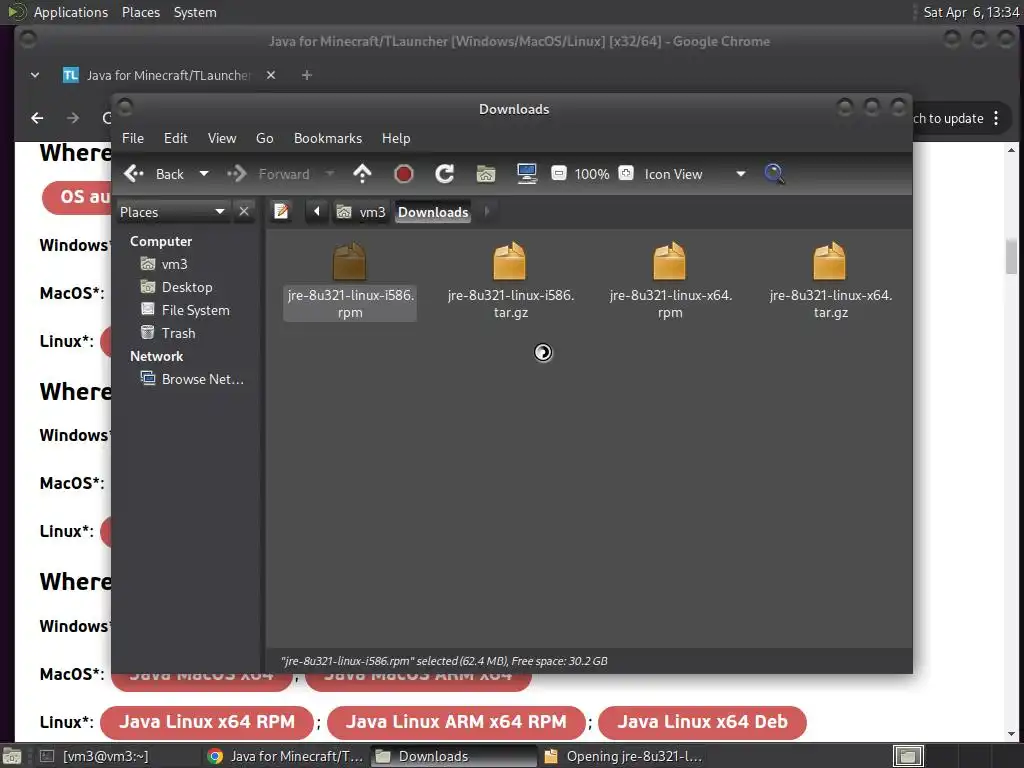Click the Downloads path bar button
The width and height of the screenshot is (1024, 768).
tap(433, 212)
